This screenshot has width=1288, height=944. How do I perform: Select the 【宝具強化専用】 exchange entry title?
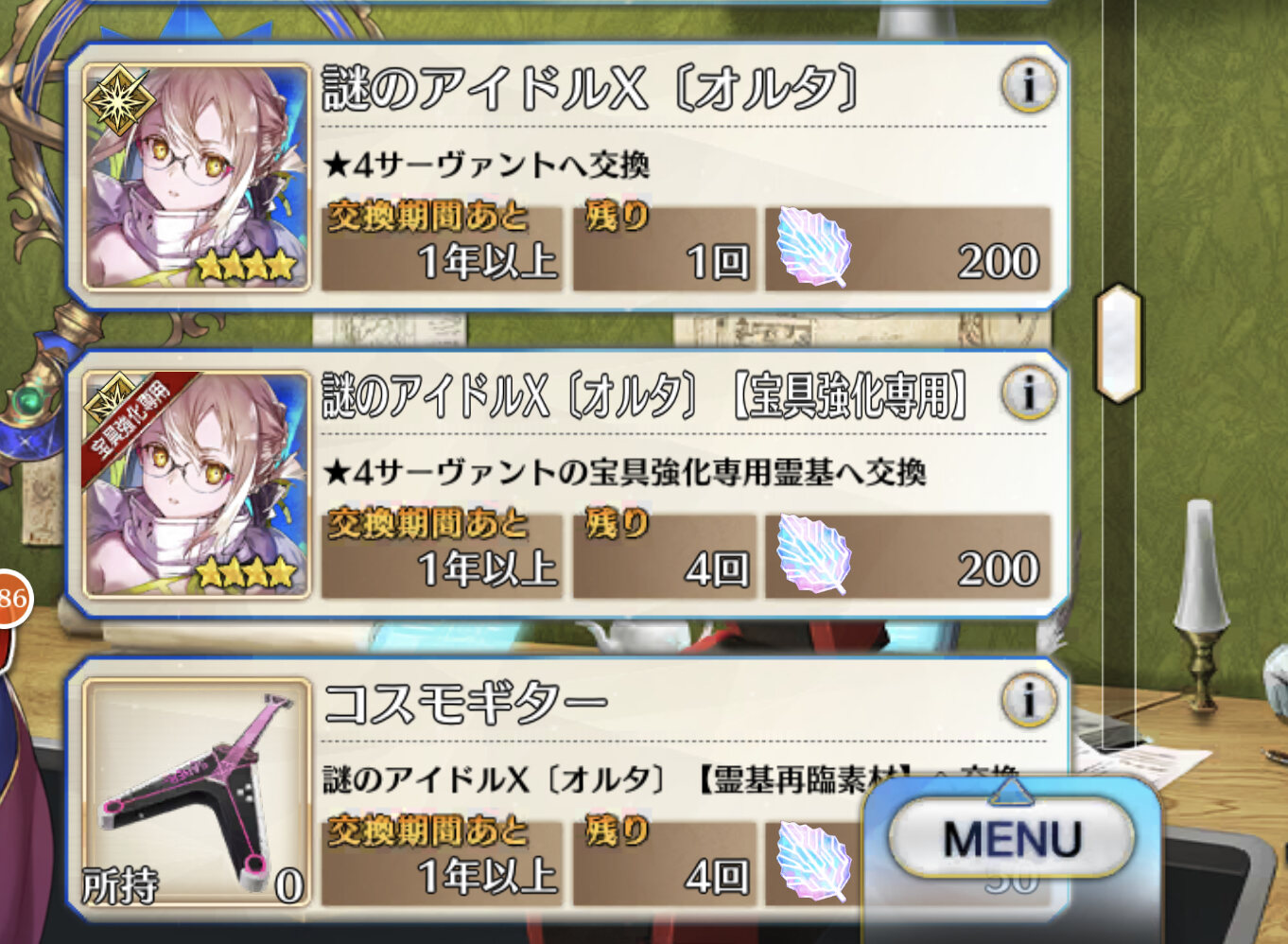tap(646, 395)
